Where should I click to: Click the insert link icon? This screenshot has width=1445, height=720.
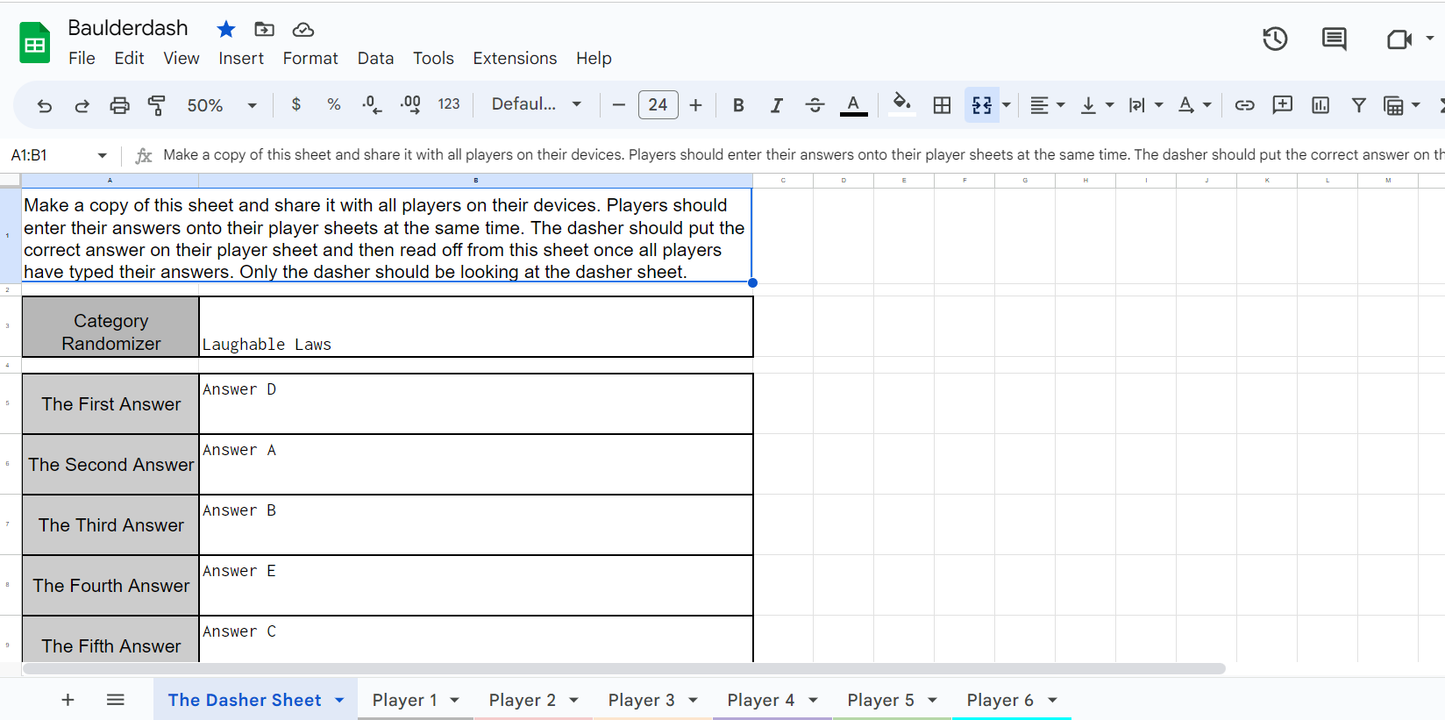pos(1244,105)
